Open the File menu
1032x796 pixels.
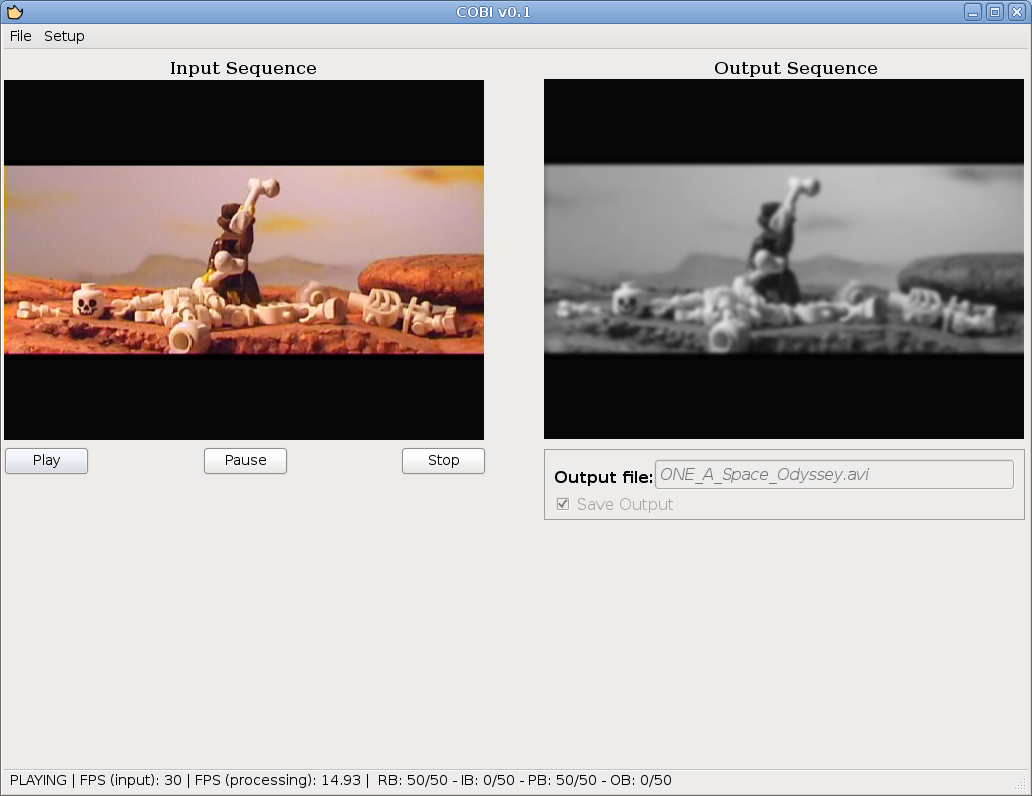pos(20,36)
